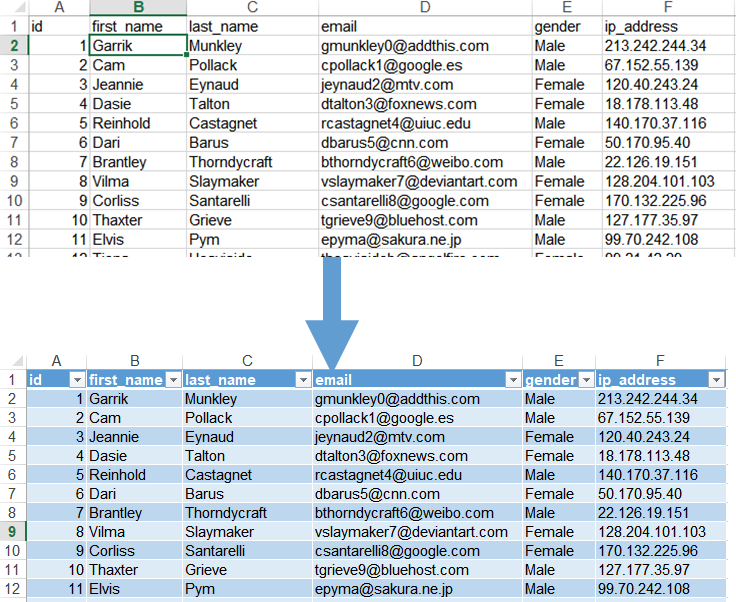
Task: Click gmunkley0@addthis.com in the upper sheet
Action: [x=405, y=46]
